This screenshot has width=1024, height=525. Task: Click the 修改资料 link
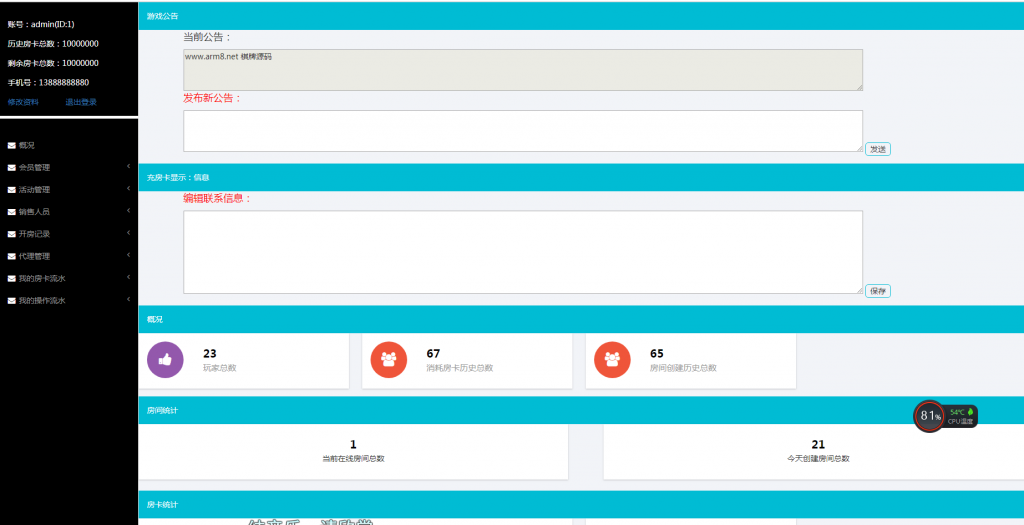tap(24, 103)
